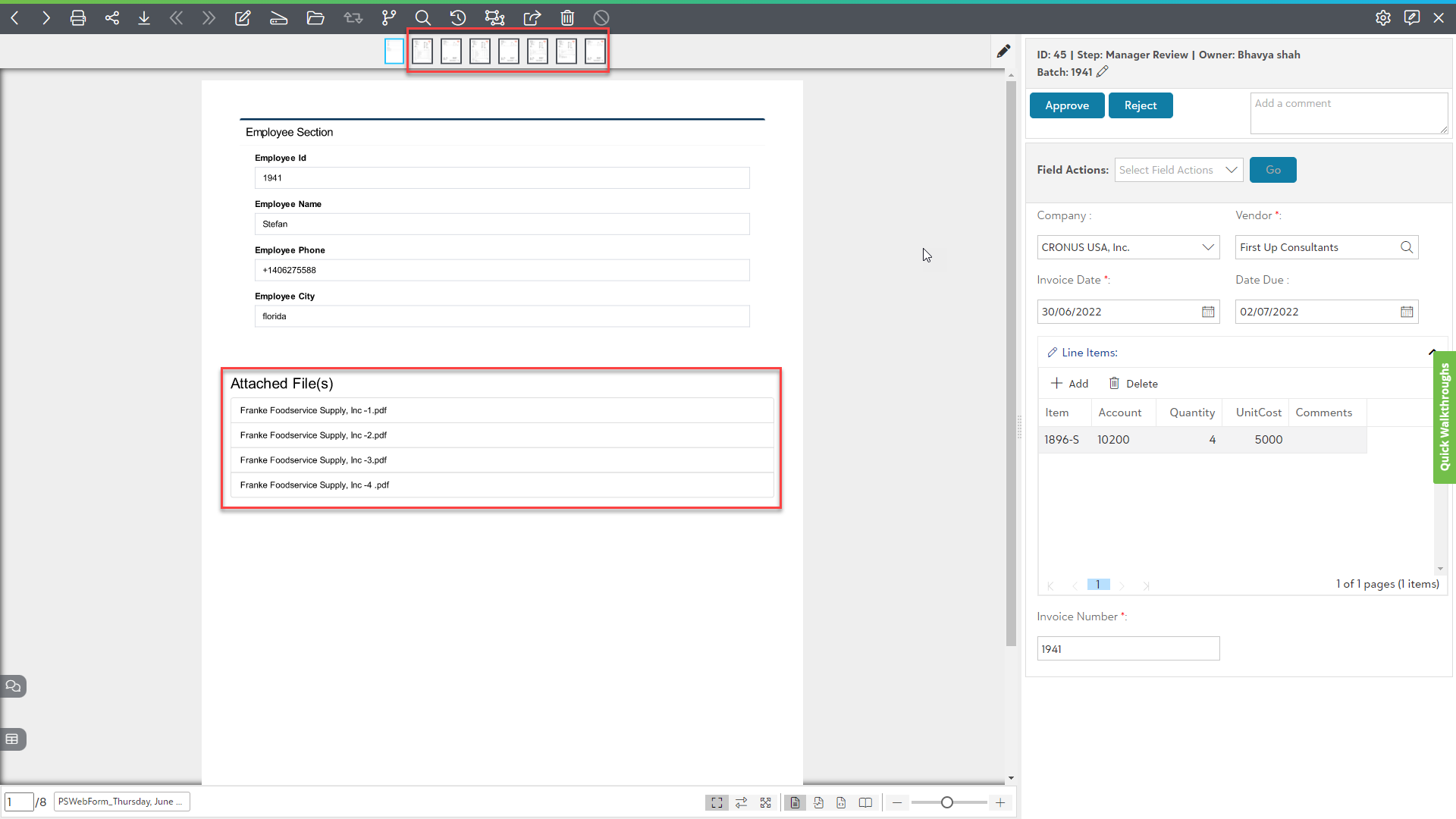Toggle fit-to-width arrows view mode
This screenshot has width=1456, height=819.
pyautogui.click(x=742, y=802)
